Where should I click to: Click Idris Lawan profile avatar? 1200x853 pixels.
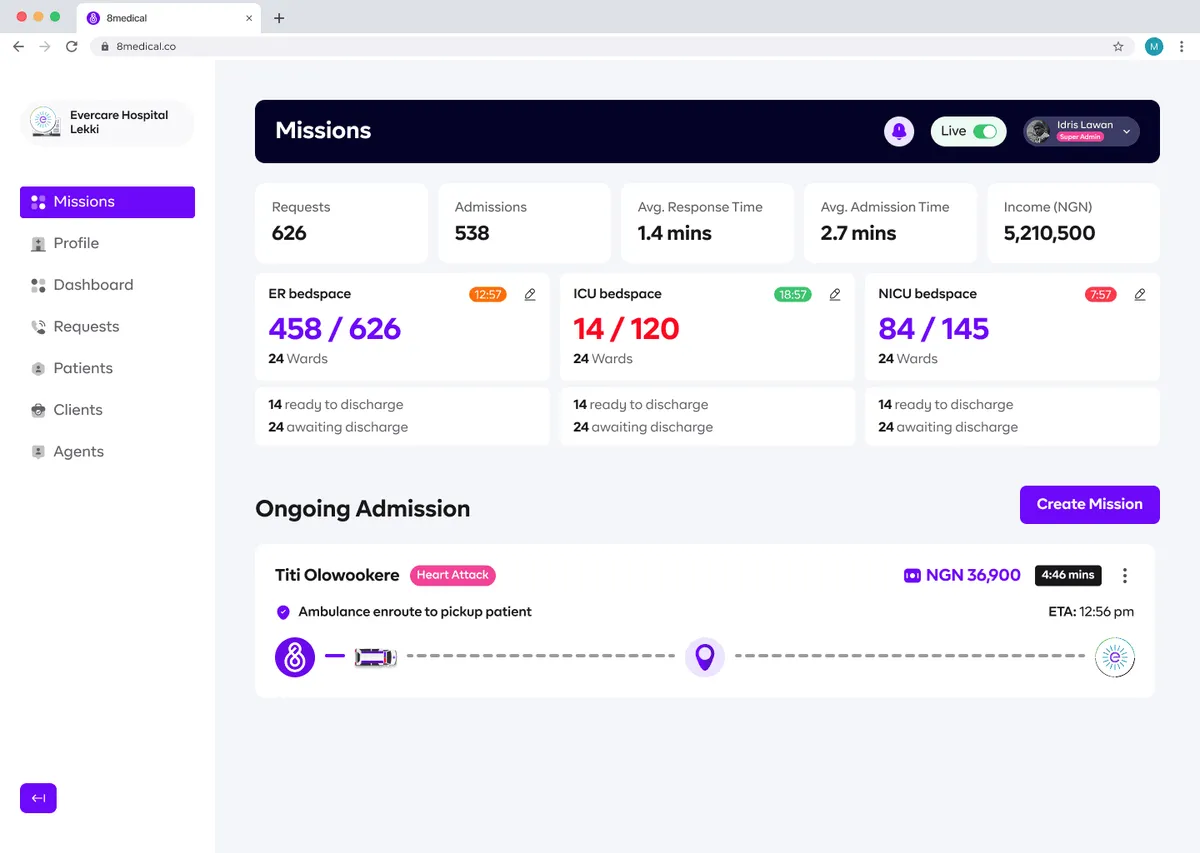[x=1039, y=131]
